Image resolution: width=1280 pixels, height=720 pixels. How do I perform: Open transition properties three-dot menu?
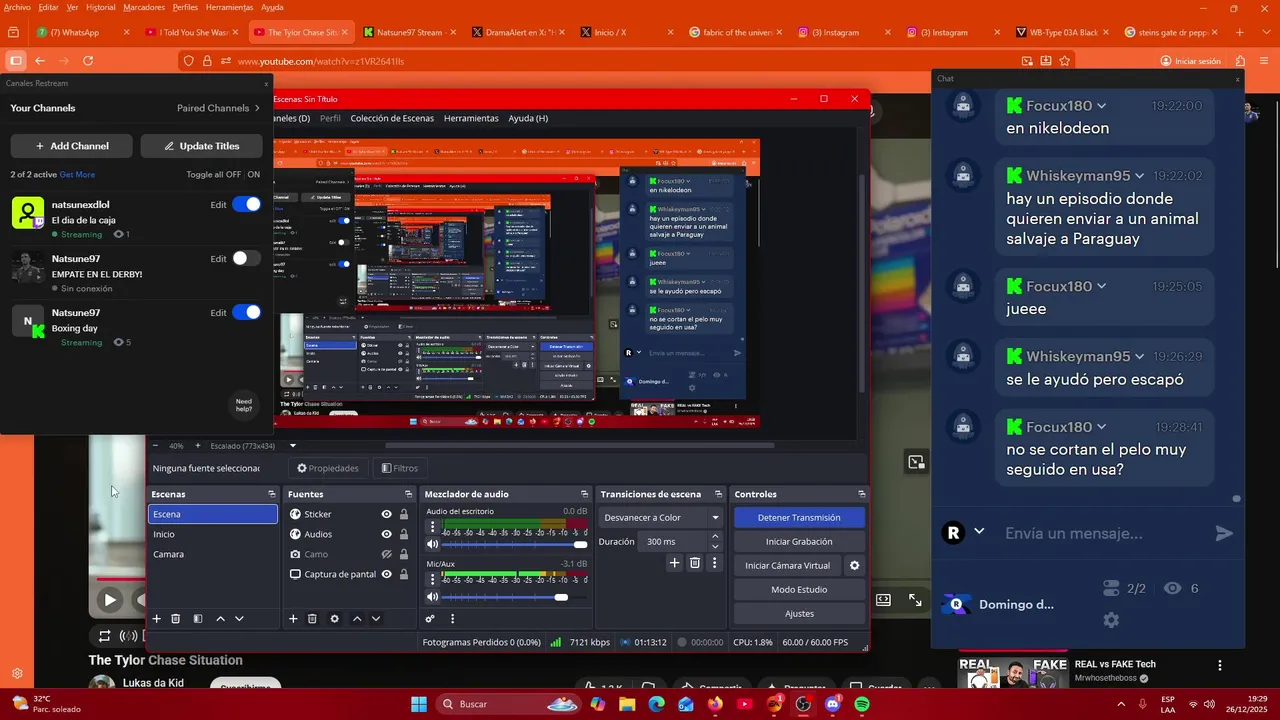(x=714, y=563)
